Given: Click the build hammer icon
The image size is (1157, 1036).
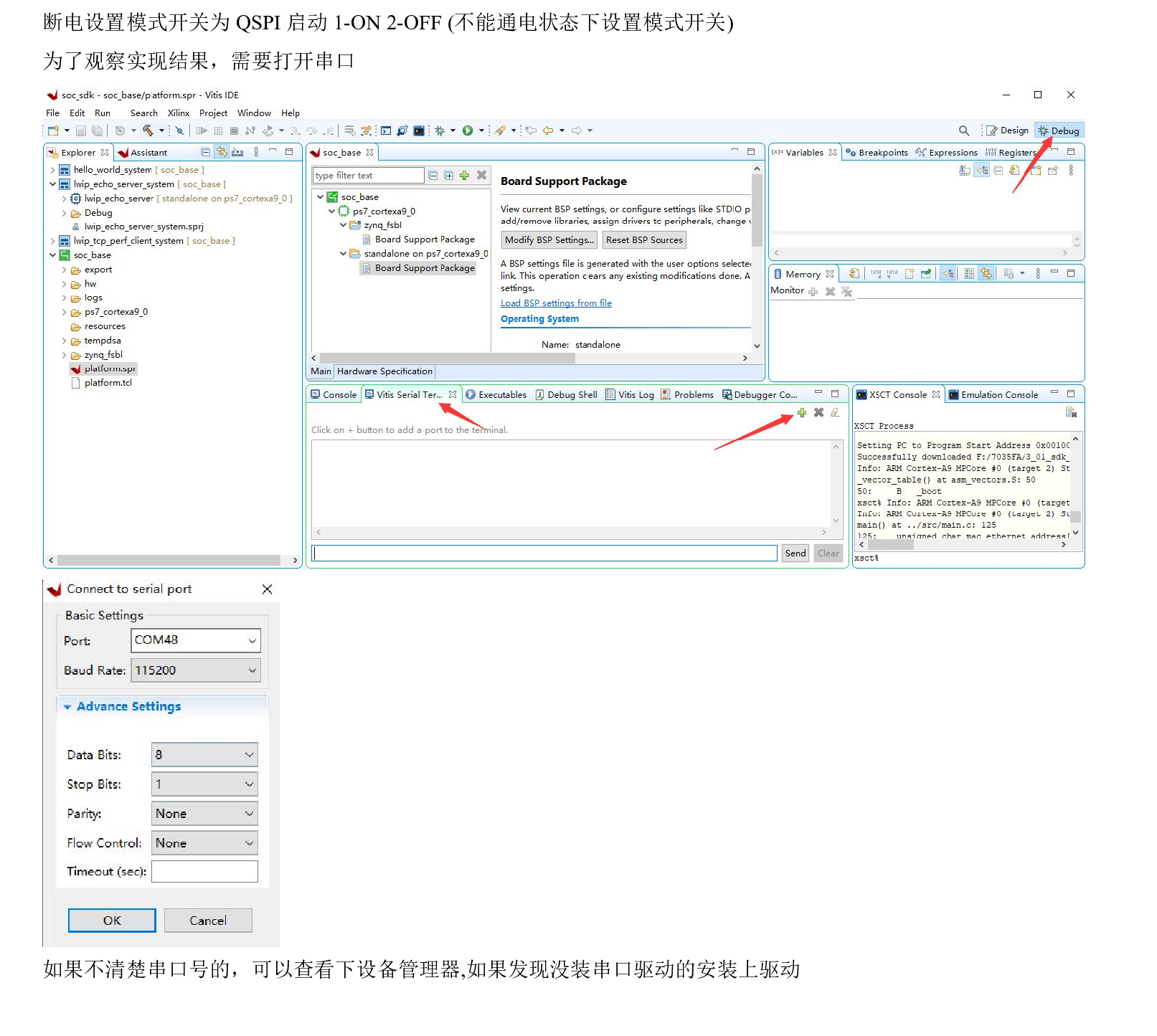Looking at the screenshot, I should point(148,130).
